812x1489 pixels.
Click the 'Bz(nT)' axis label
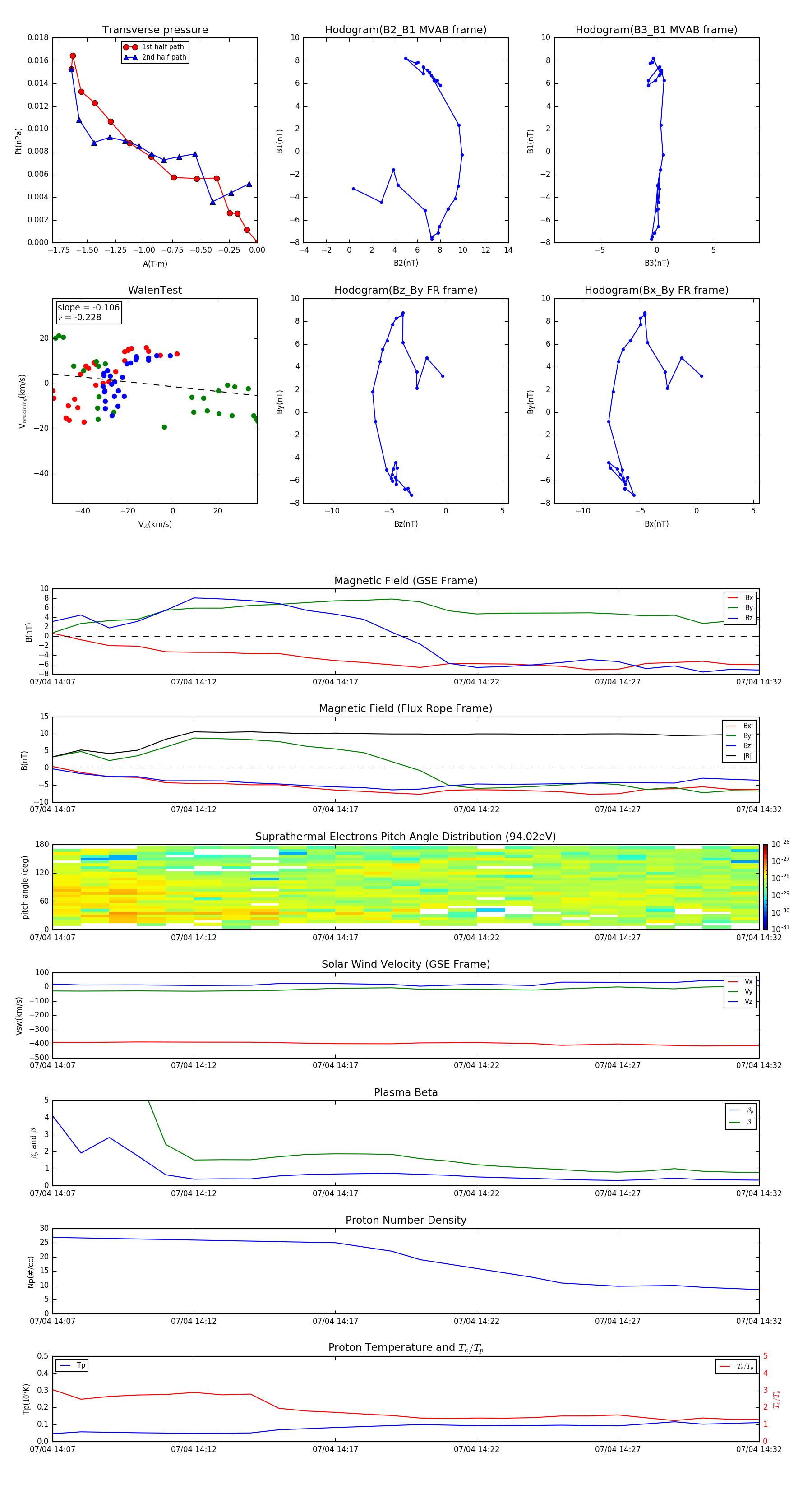[406, 524]
